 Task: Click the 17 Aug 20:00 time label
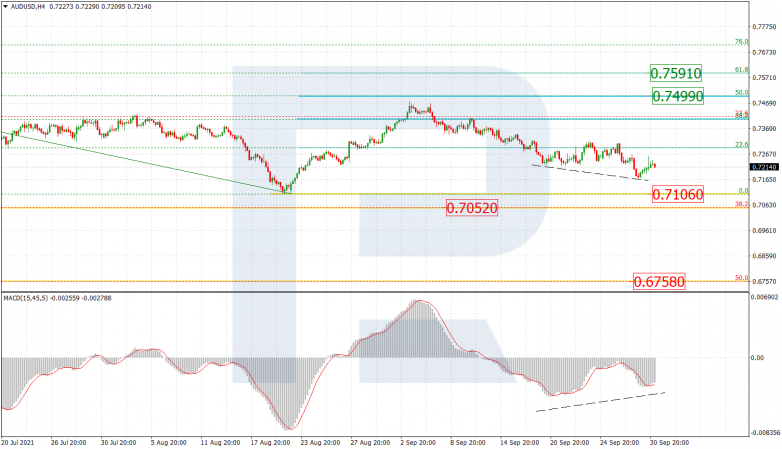[269, 443]
